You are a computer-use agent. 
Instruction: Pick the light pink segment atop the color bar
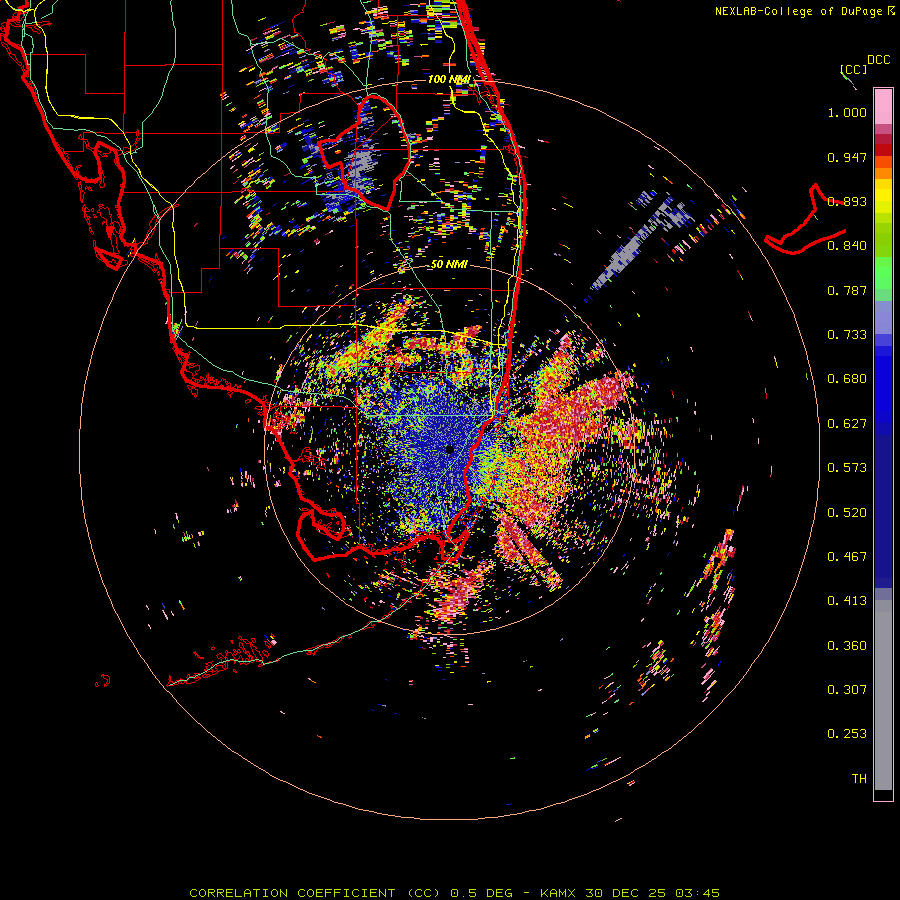point(883,107)
